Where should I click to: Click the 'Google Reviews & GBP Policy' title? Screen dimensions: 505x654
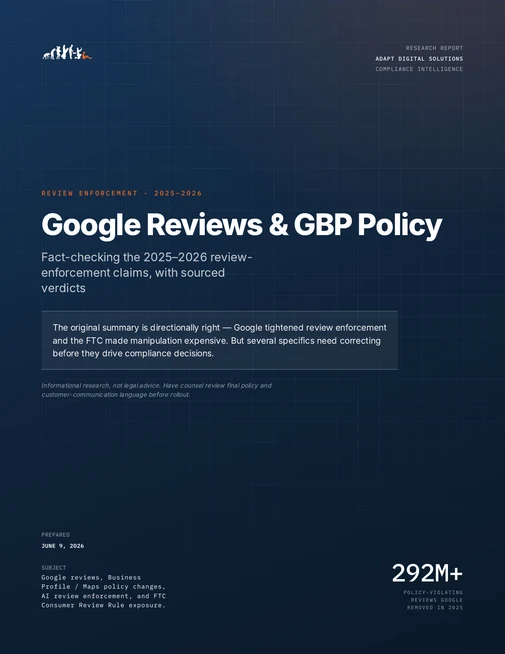click(242, 225)
